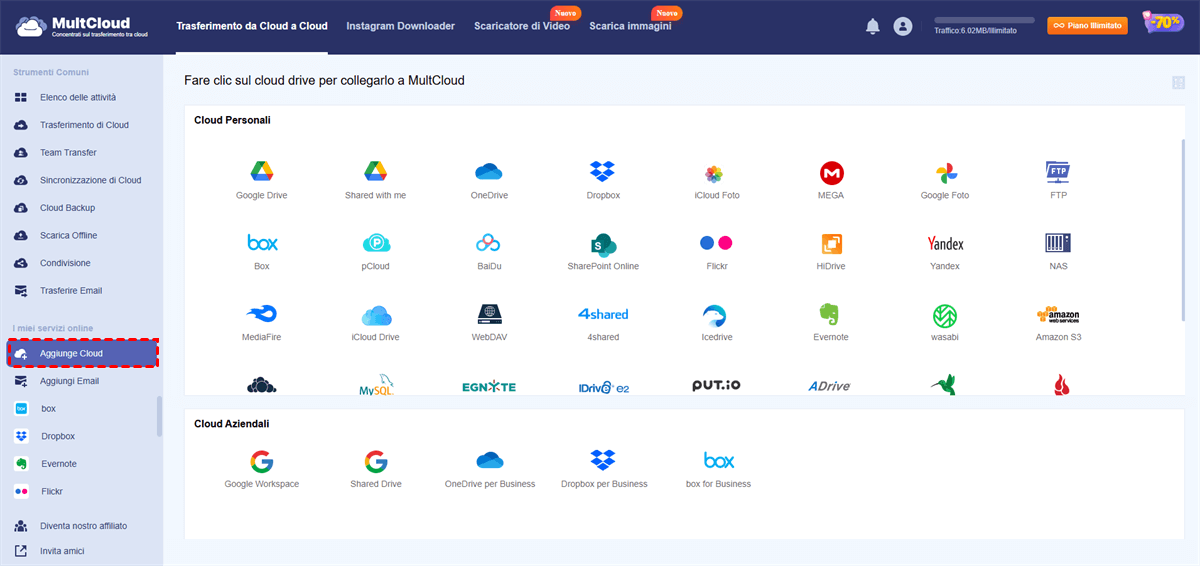The width and height of the screenshot is (1200, 566).
Task: Choose Dropbox under Cloud Personali
Action: (603, 180)
